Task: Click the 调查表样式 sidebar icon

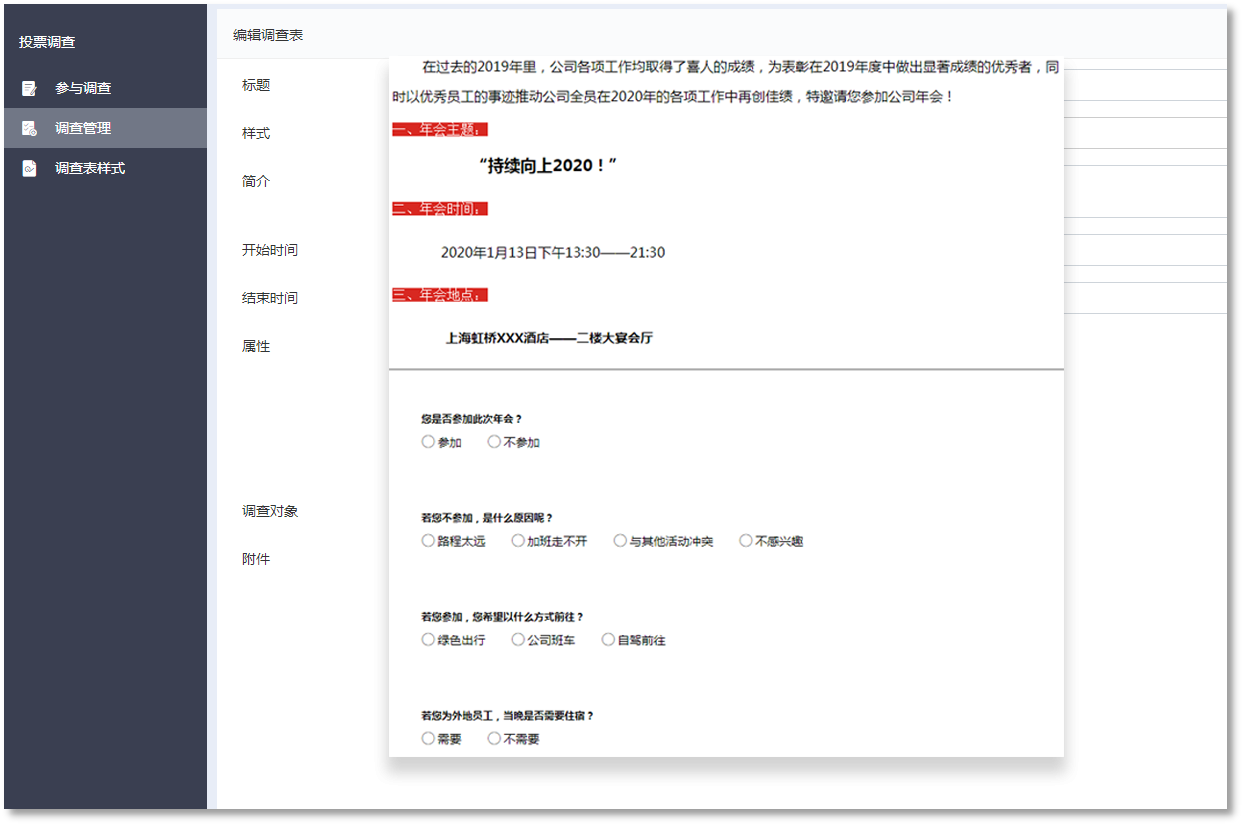Action: tap(30, 168)
